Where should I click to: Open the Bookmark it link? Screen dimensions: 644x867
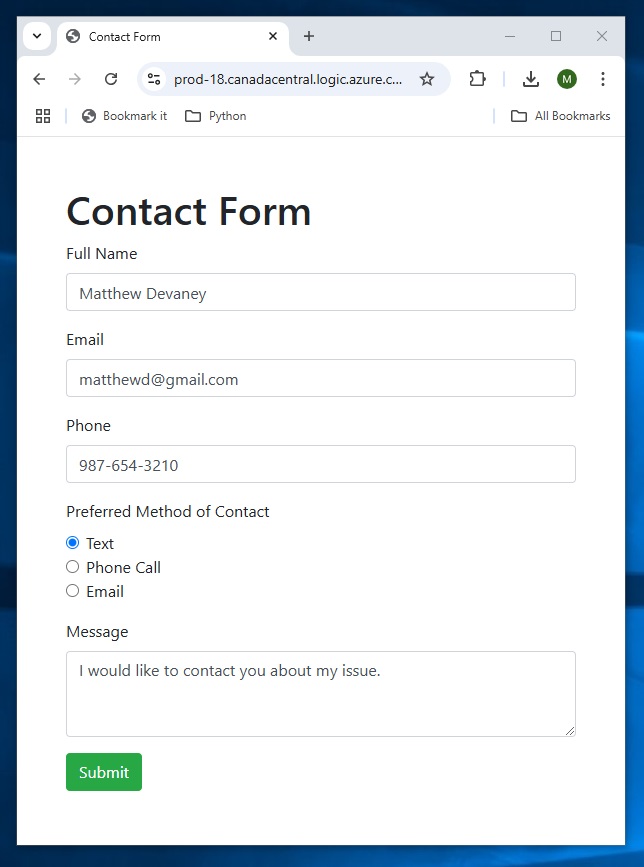tap(124, 116)
